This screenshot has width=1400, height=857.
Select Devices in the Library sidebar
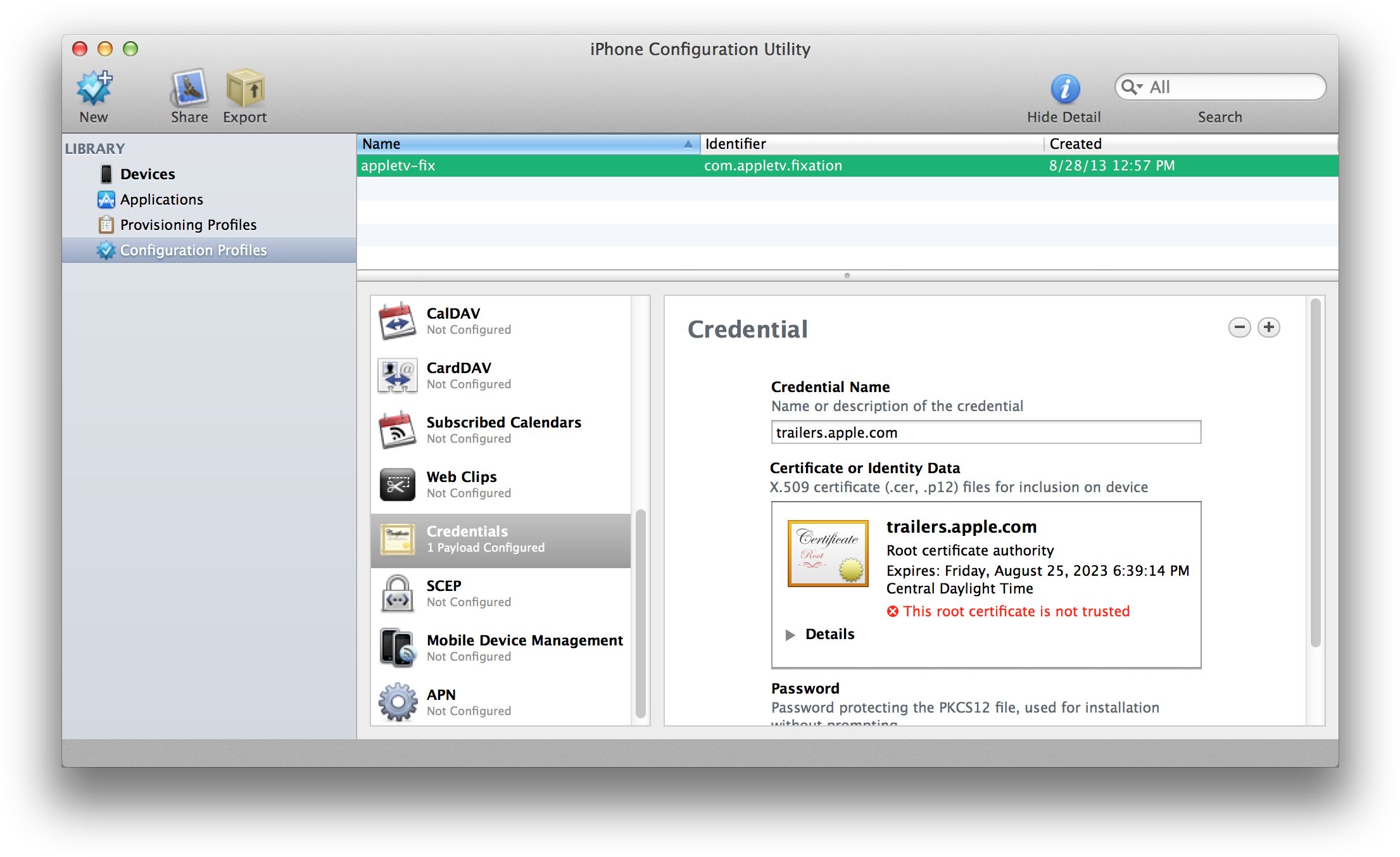tap(210, 174)
